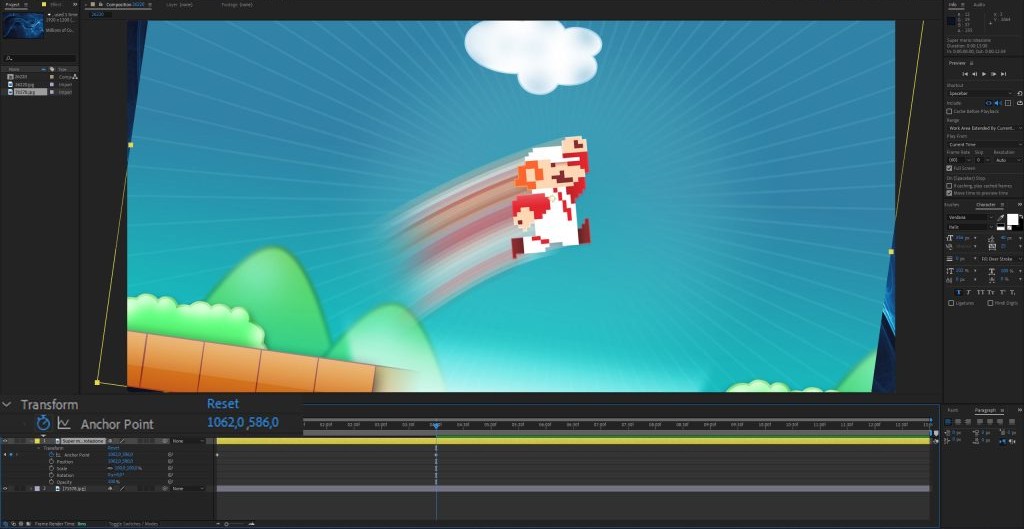Reset the preview shortcut settings icon
1024x529 pixels.
[1019, 93]
